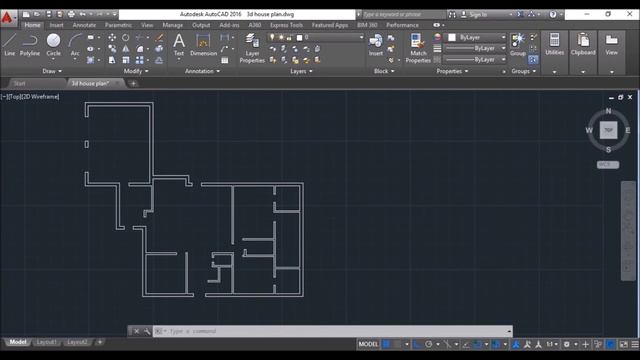Expand the Block panel

[x=384, y=71]
